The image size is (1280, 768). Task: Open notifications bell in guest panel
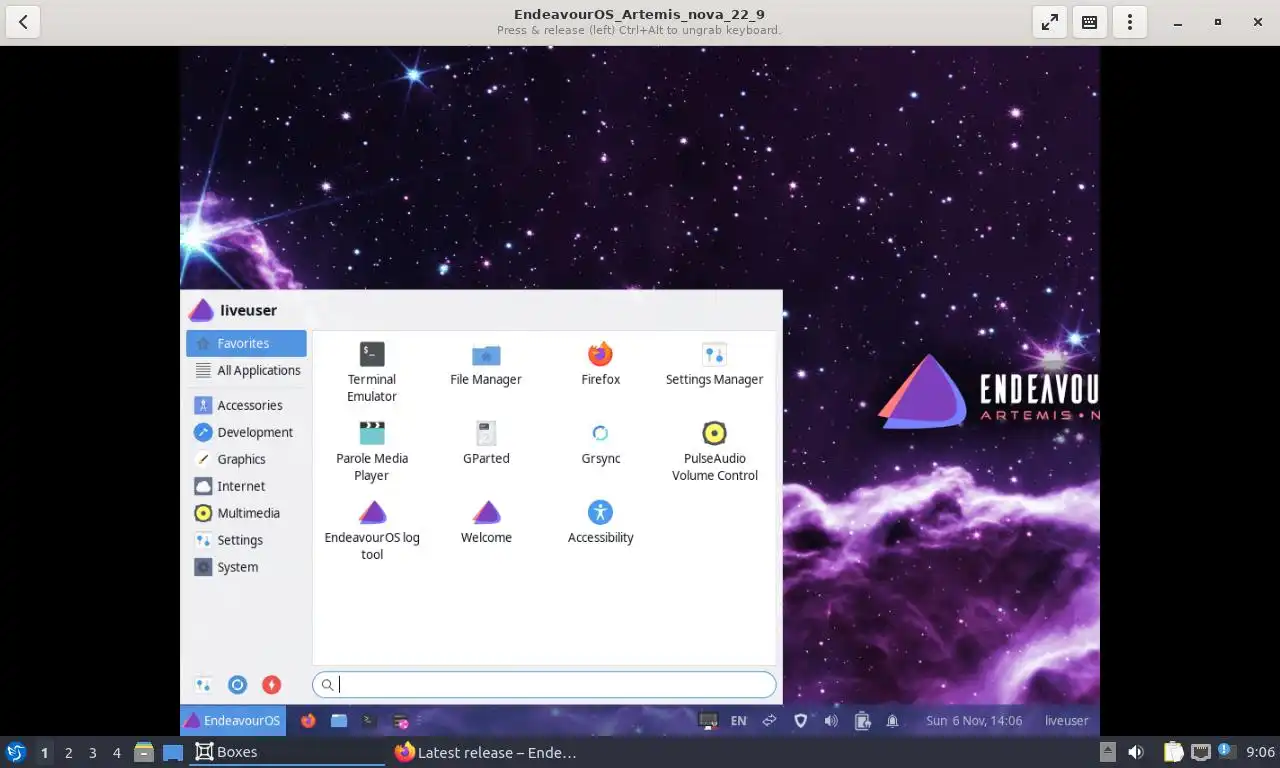892,720
